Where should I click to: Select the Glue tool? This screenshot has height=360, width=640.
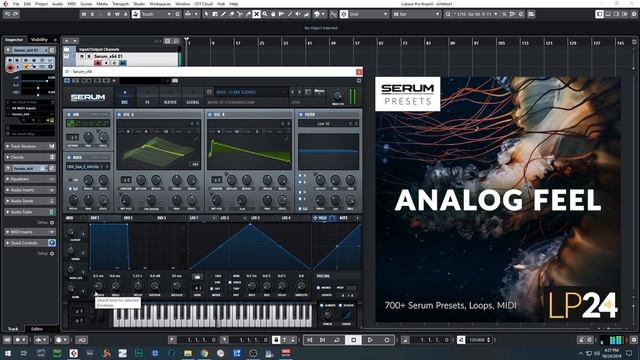pos(248,14)
